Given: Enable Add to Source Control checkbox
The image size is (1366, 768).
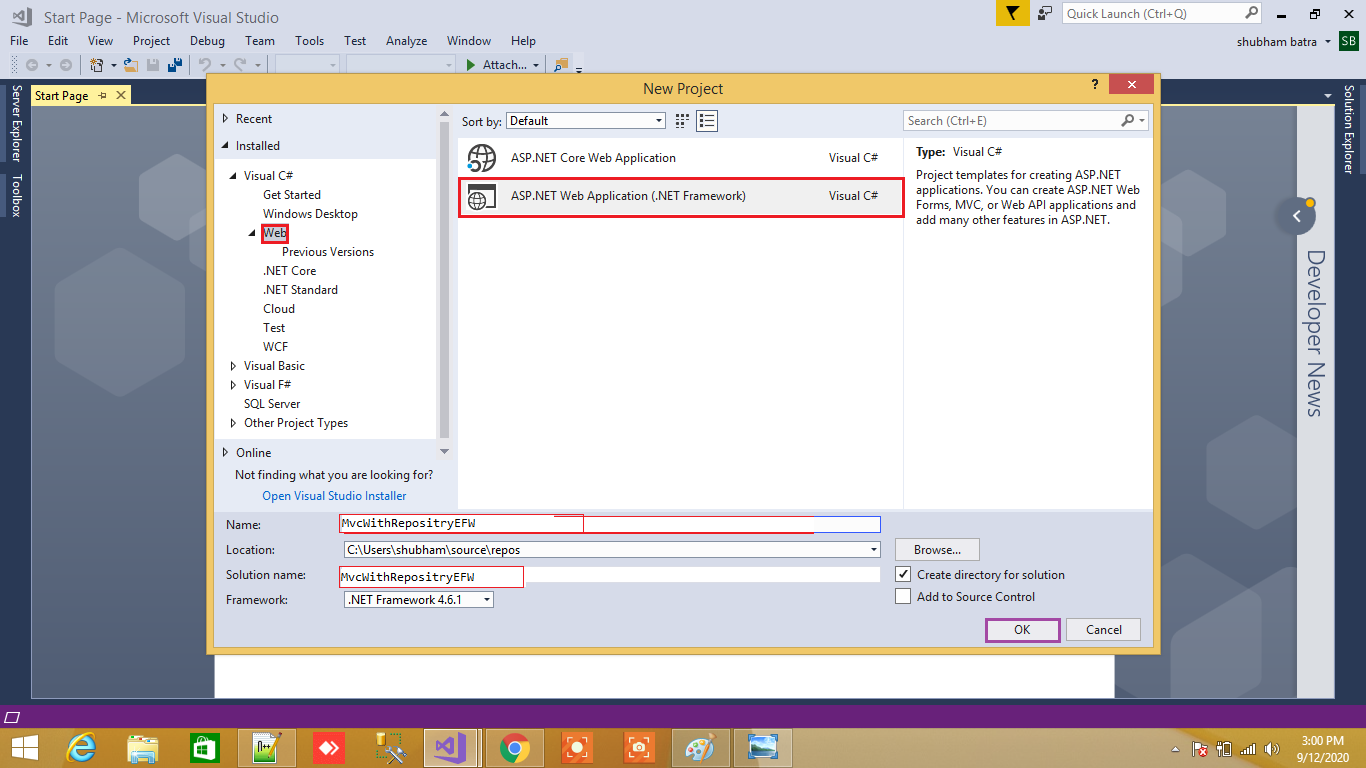Looking at the screenshot, I should point(903,597).
